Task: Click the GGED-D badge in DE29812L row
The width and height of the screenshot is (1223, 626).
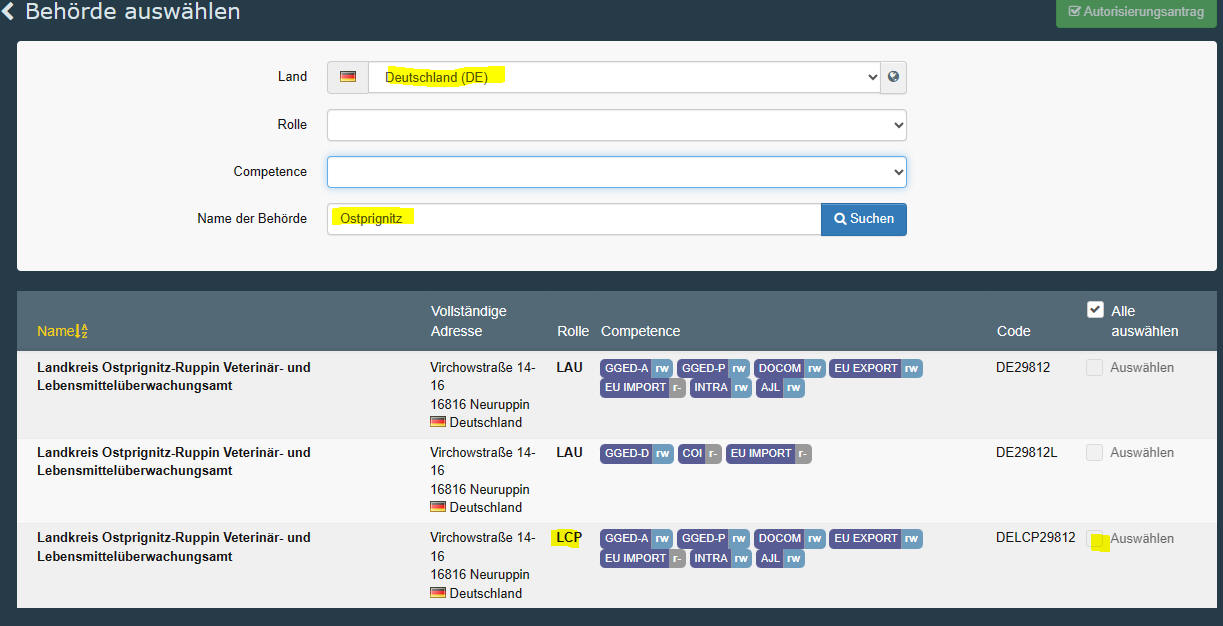Action: point(637,454)
